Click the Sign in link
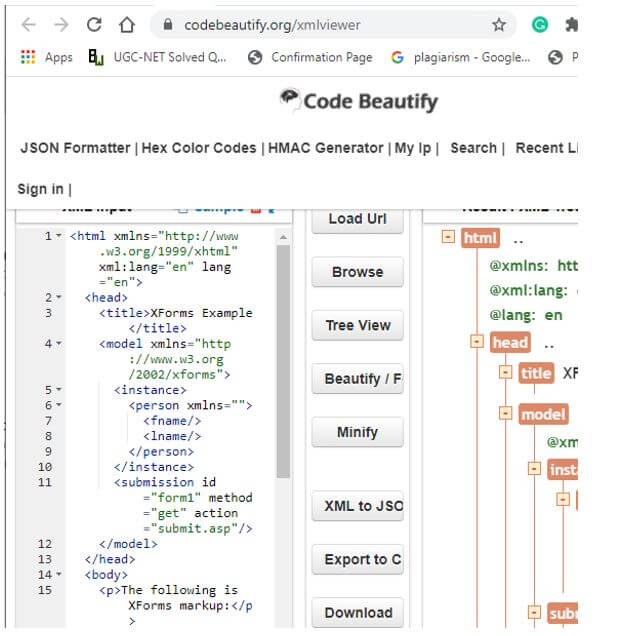 click(x=40, y=189)
